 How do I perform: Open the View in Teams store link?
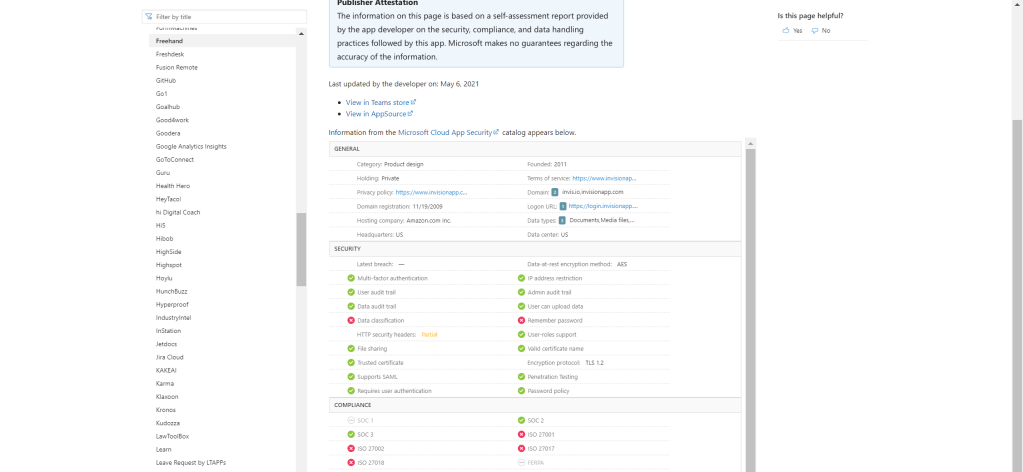[380, 102]
